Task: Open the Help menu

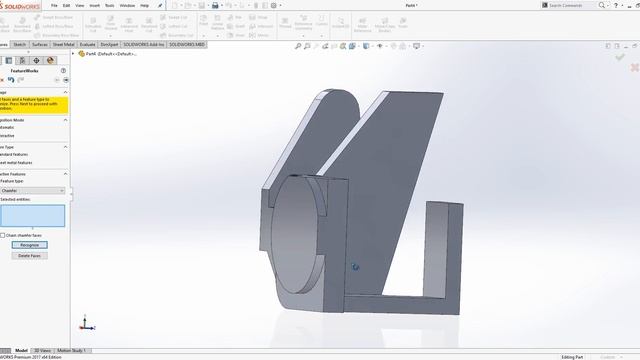Action: [x=144, y=6]
